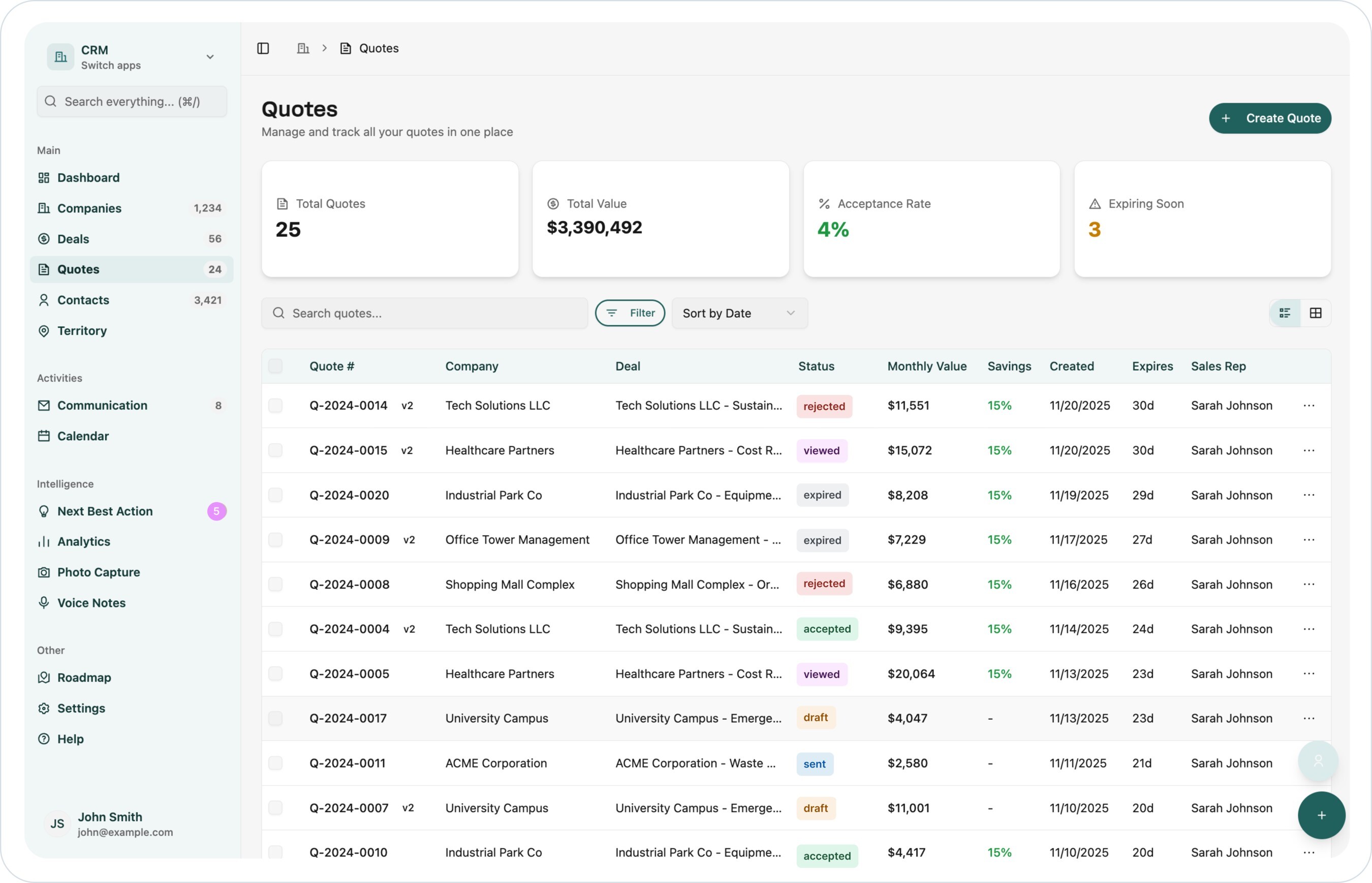The width and height of the screenshot is (1372, 883).
Task: Open the Sort by Date dropdown
Action: 739,313
